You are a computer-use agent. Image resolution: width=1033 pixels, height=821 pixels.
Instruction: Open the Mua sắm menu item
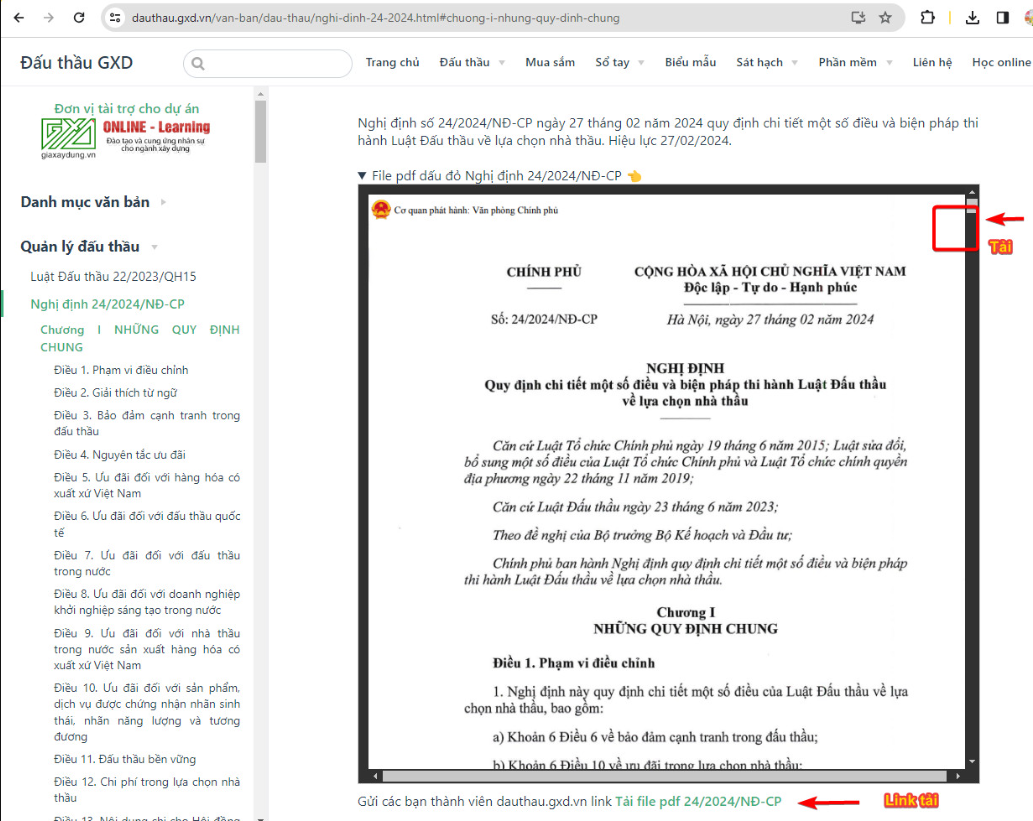550,62
